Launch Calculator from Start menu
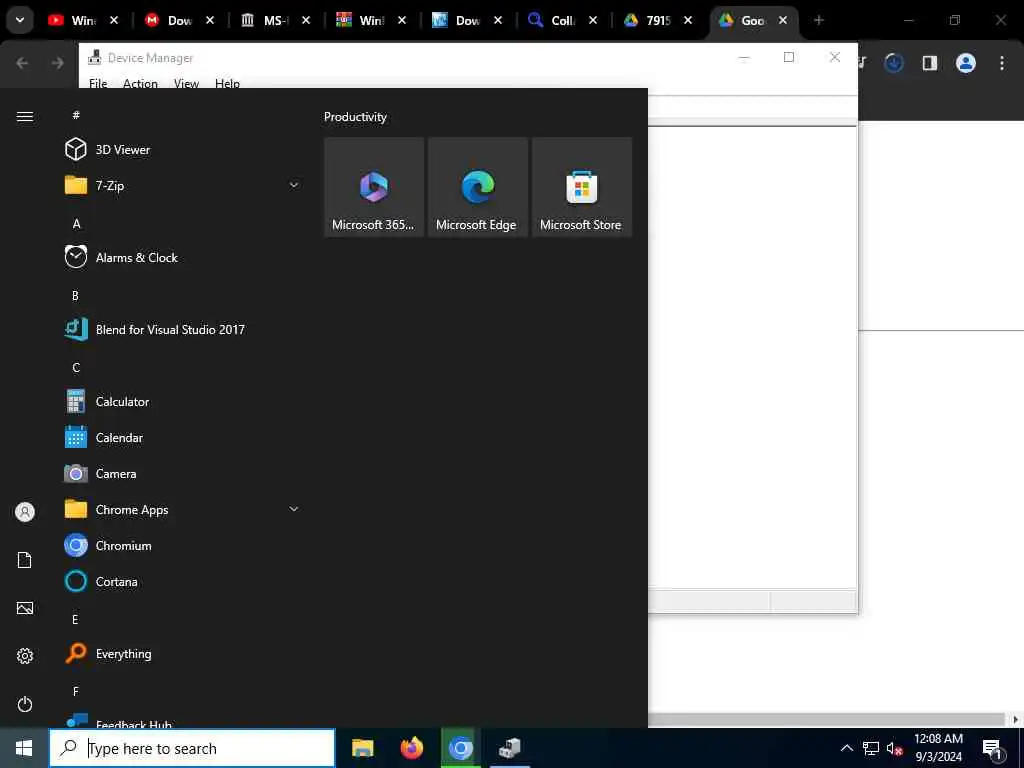The image size is (1024, 768). (183, 401)
